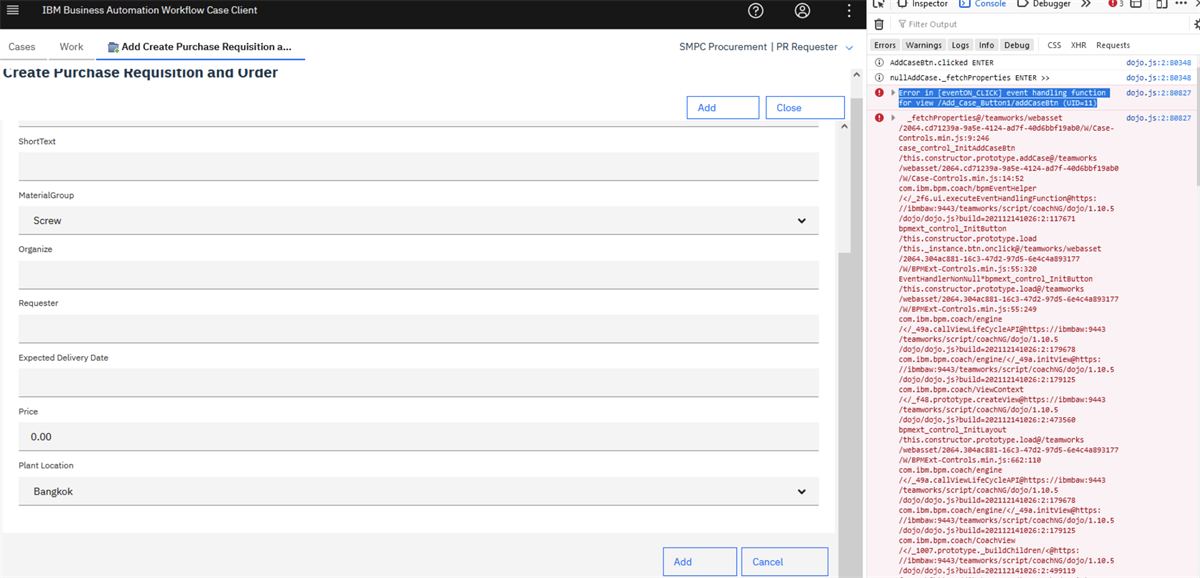Focus the ShortText input field
This screenshot has height=578, width=1200.
tap(418, 166)
